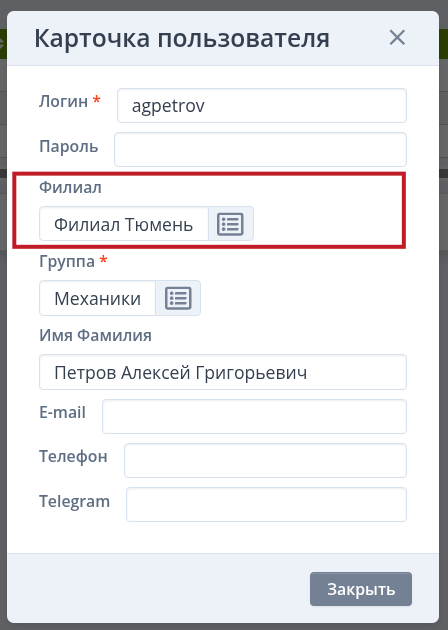Select the Механики group field

[97, 298]
